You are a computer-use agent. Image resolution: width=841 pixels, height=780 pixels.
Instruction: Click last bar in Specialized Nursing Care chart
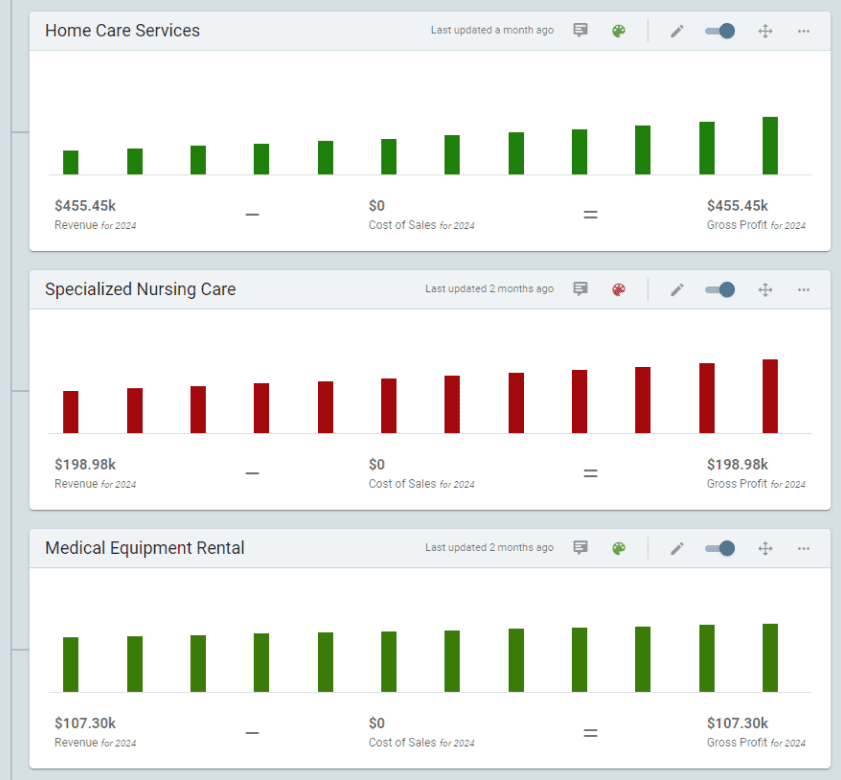(x=770, y=397)
